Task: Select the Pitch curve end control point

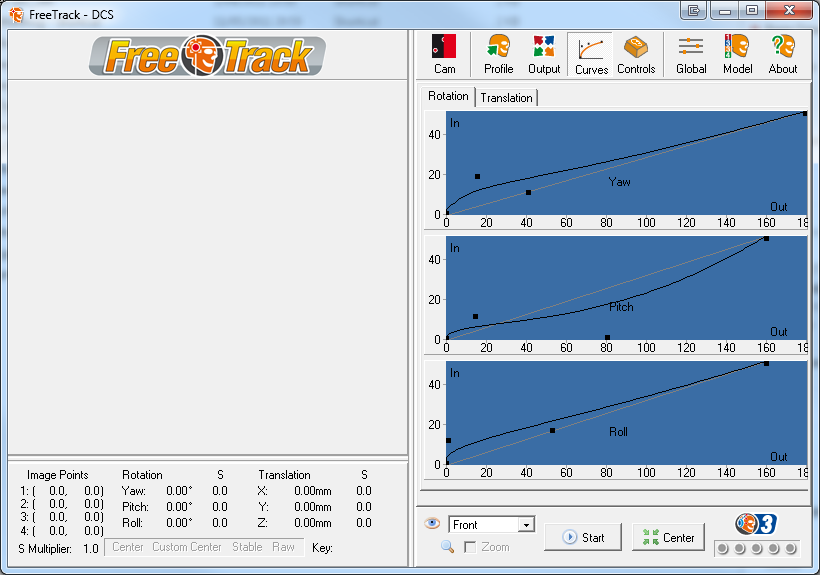Action: (766, 238)
